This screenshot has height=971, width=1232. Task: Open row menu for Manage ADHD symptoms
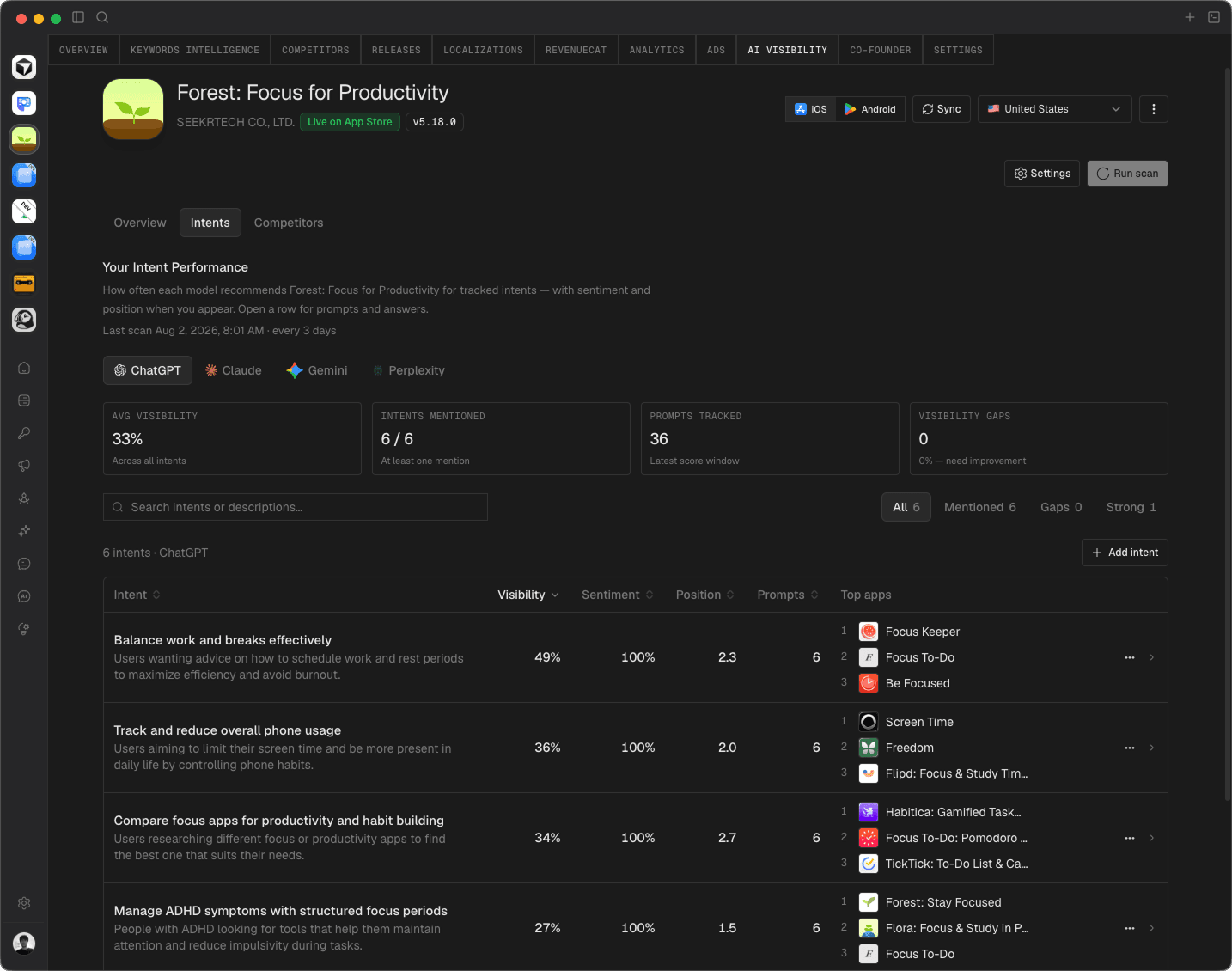tap(1130, 928)
